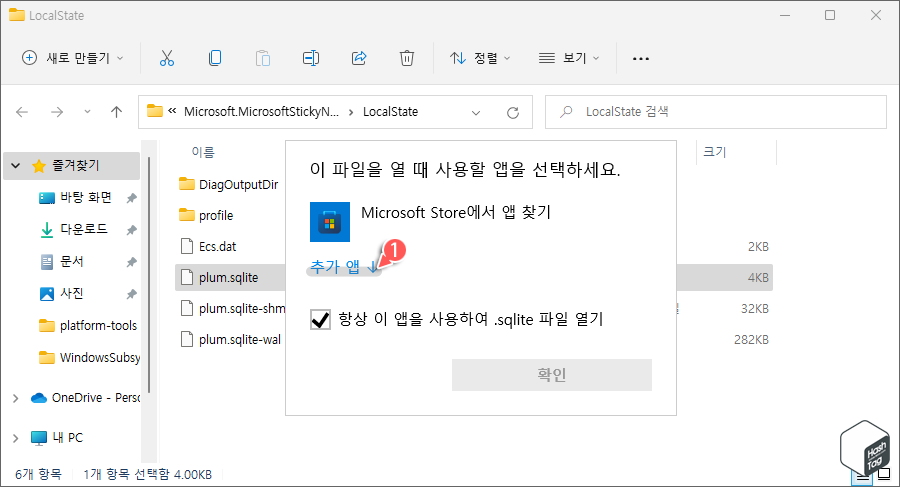Click the 확인 button

[x=552, y=375]
